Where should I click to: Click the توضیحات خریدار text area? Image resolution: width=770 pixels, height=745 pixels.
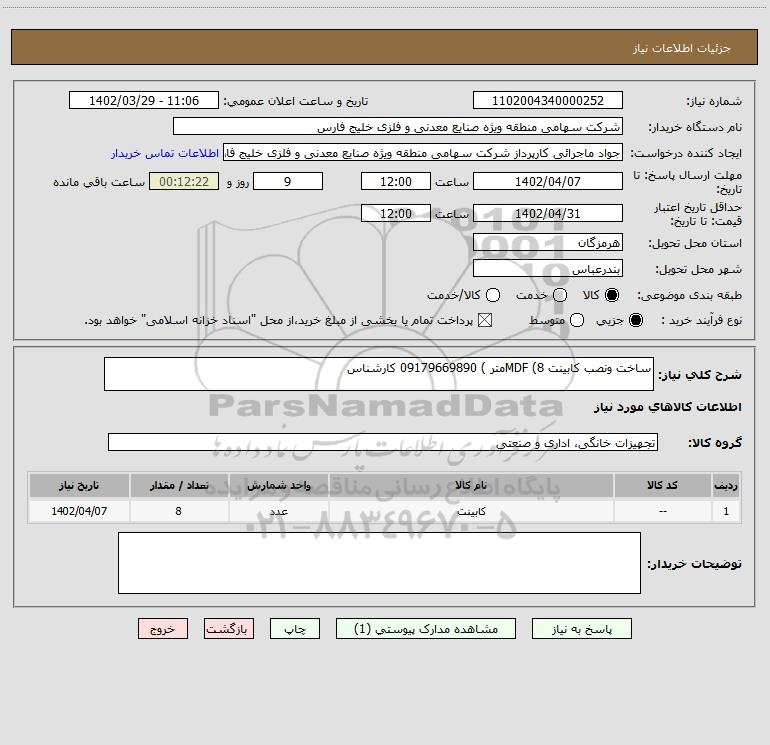click(379, 563)
